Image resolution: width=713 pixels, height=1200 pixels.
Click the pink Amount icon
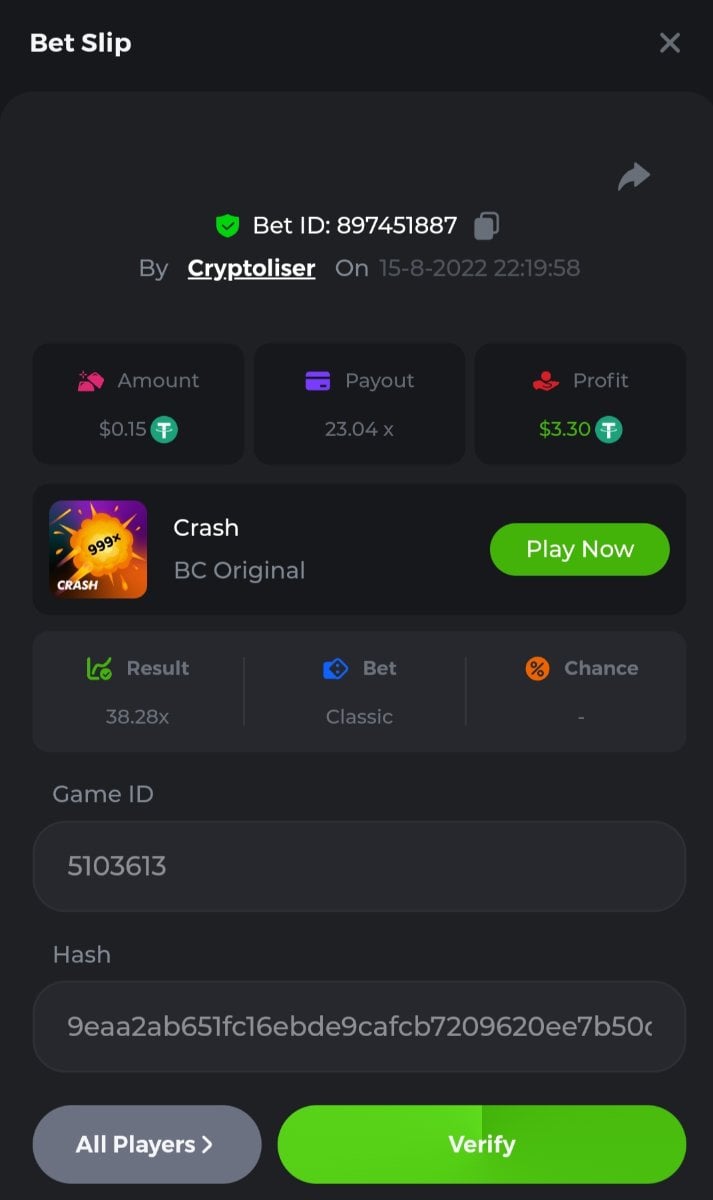point(91,381)
